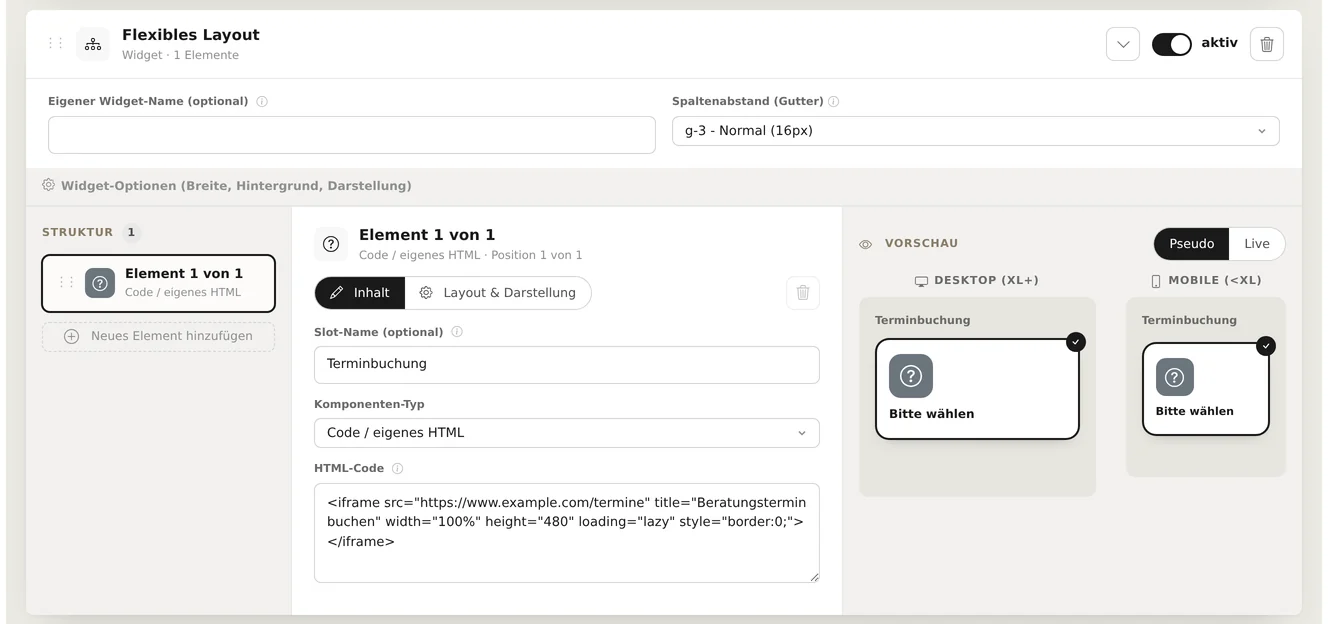Click the checkmark badge on desktop preview card

(x=1076, y=342)
